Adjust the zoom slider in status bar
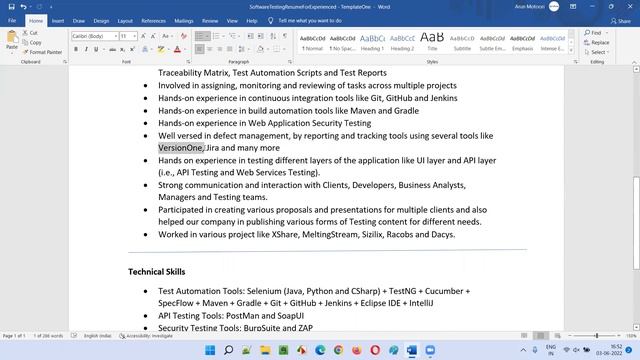Image resolution: width=640 pixels, height=360 pixels. point(596,336)
